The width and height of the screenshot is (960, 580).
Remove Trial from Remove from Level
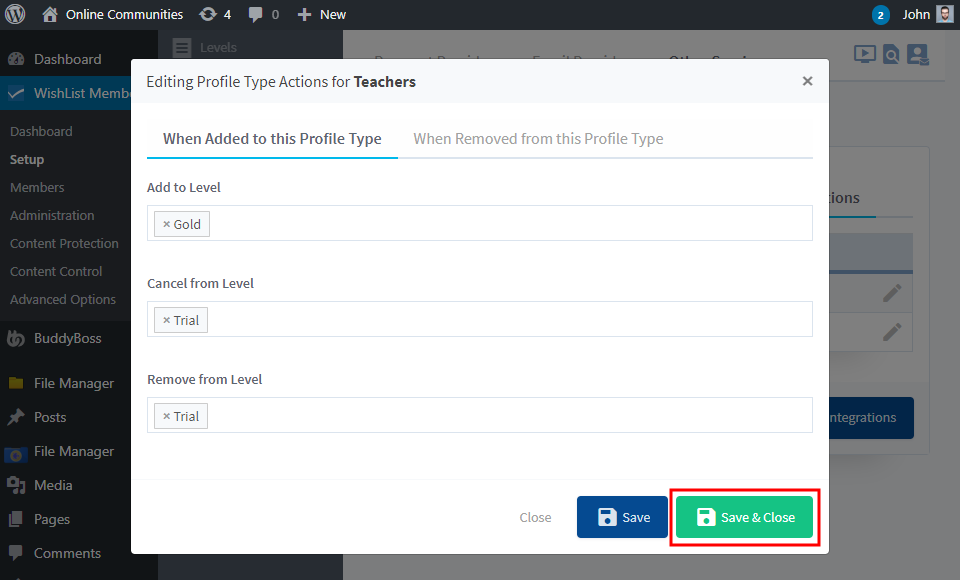[x=167, y=415]
